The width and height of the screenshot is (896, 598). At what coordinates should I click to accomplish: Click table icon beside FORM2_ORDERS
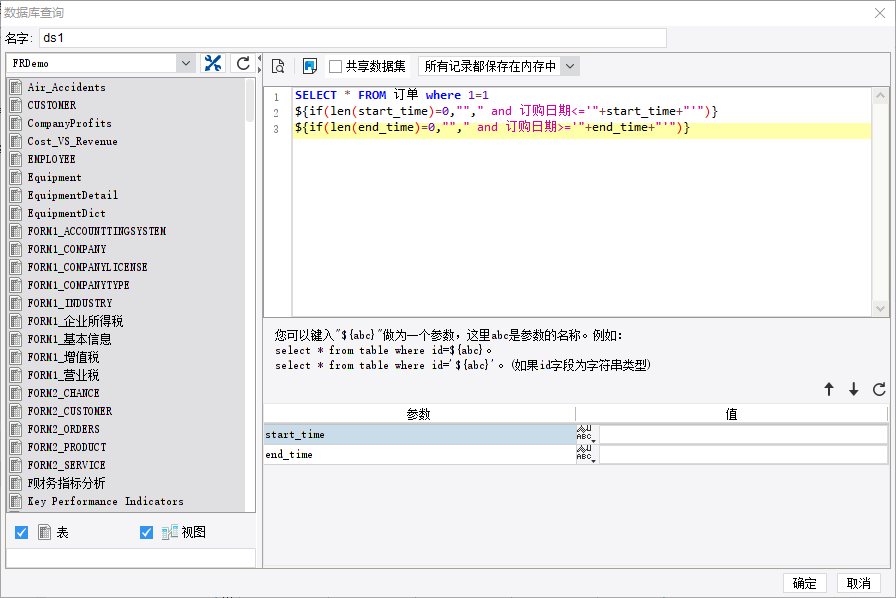tap(16, 429)
